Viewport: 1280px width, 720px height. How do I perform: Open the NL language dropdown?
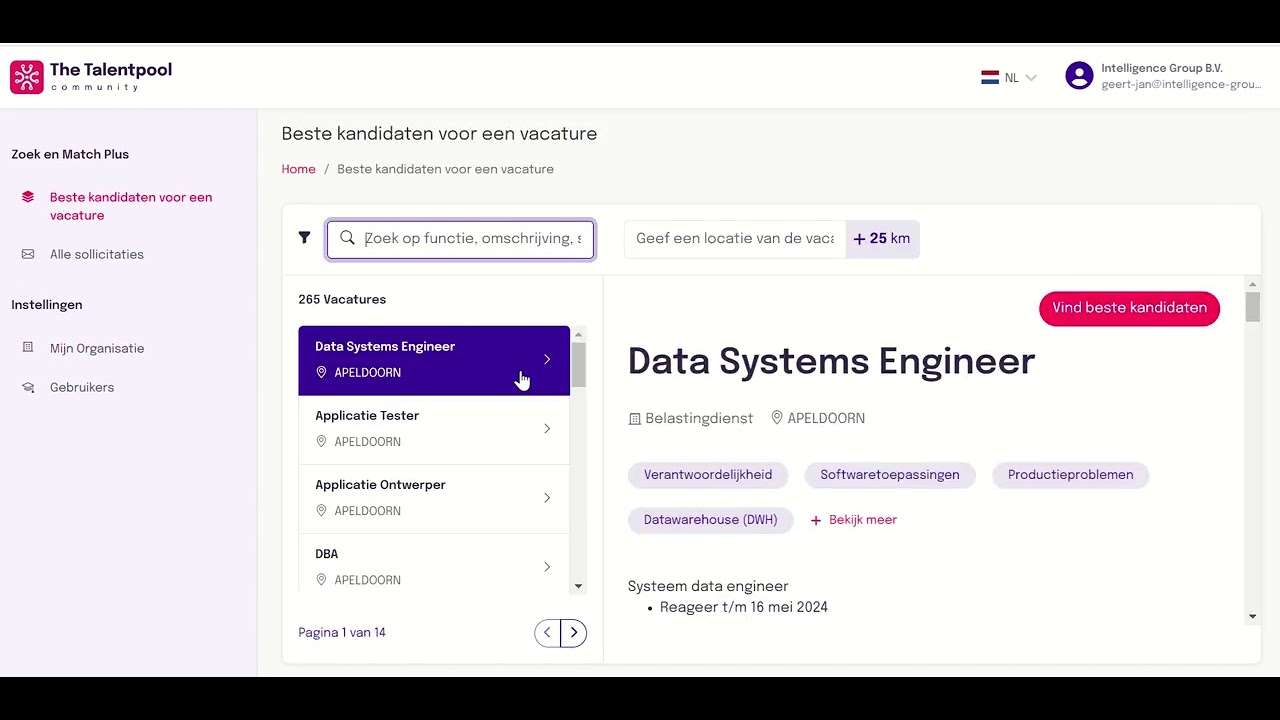[x=1010, y=77]
